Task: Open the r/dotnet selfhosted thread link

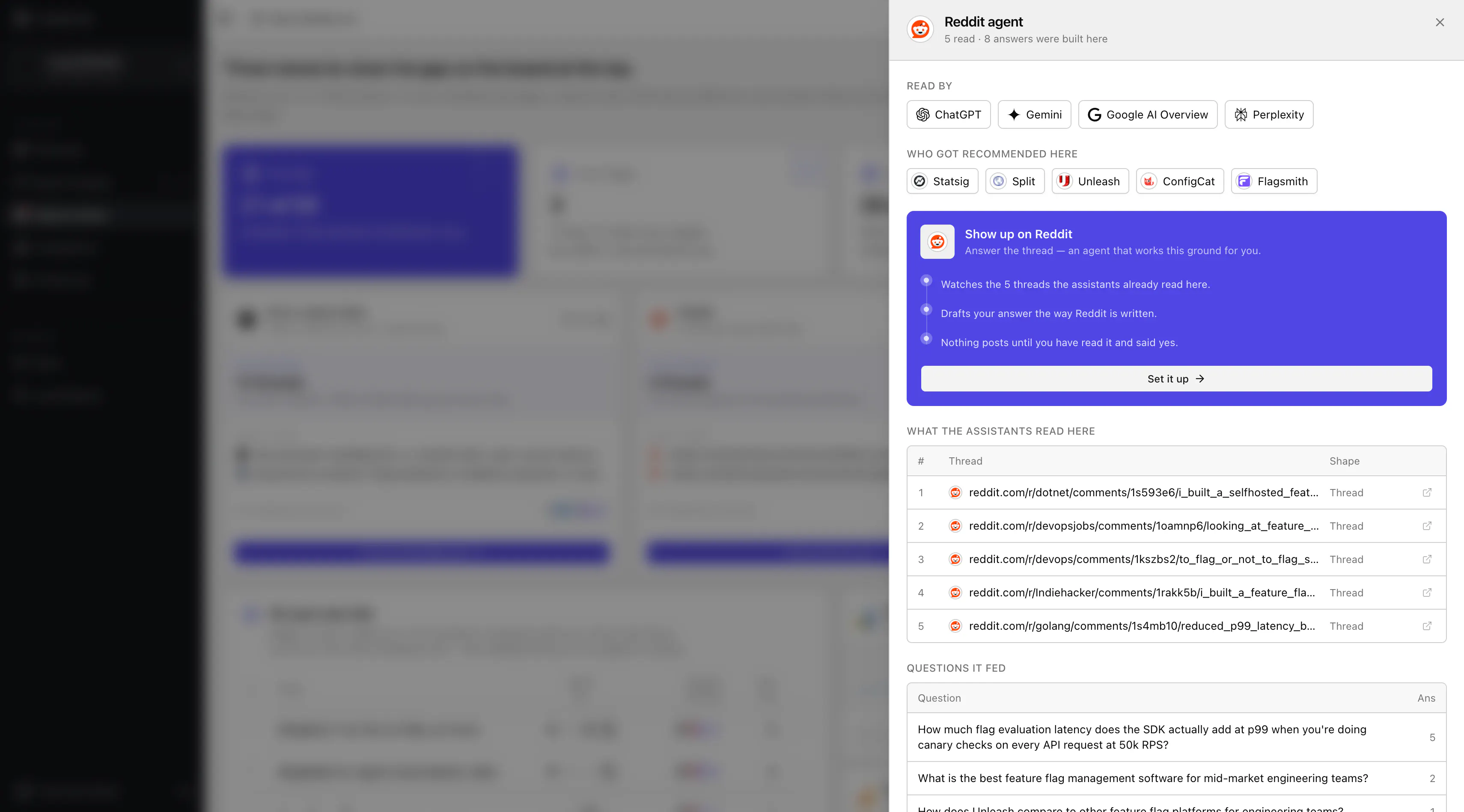Action: click(x=1143, y=492)
